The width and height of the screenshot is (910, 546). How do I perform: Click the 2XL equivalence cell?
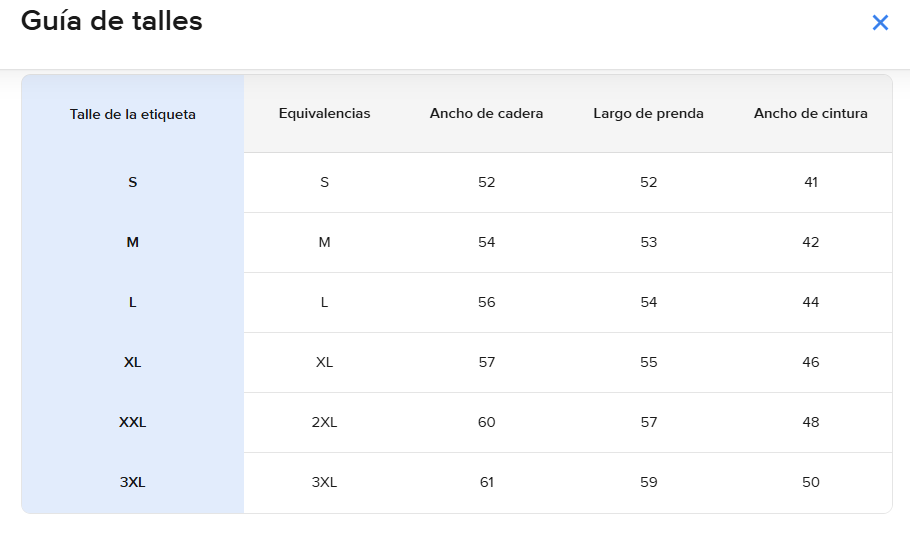[324, 422]
